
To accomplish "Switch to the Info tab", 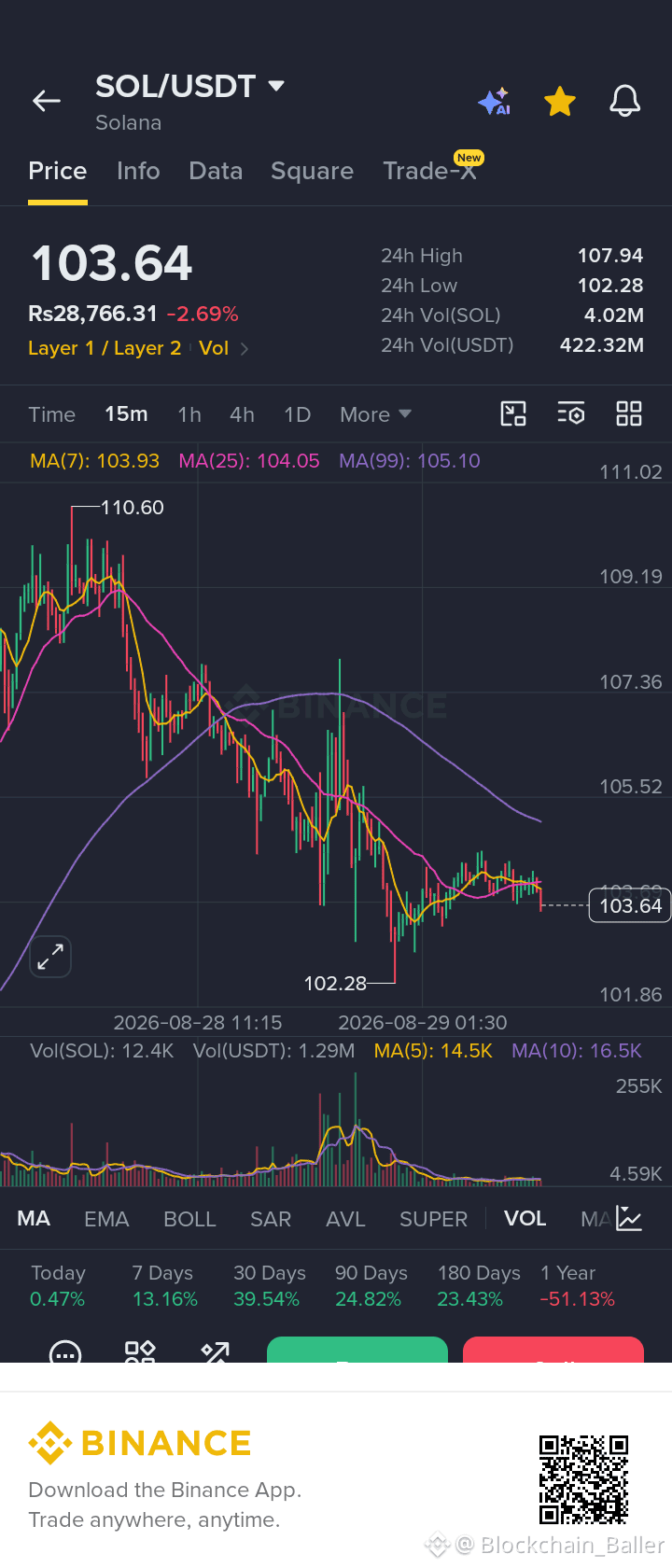I will tap(138, 171).
